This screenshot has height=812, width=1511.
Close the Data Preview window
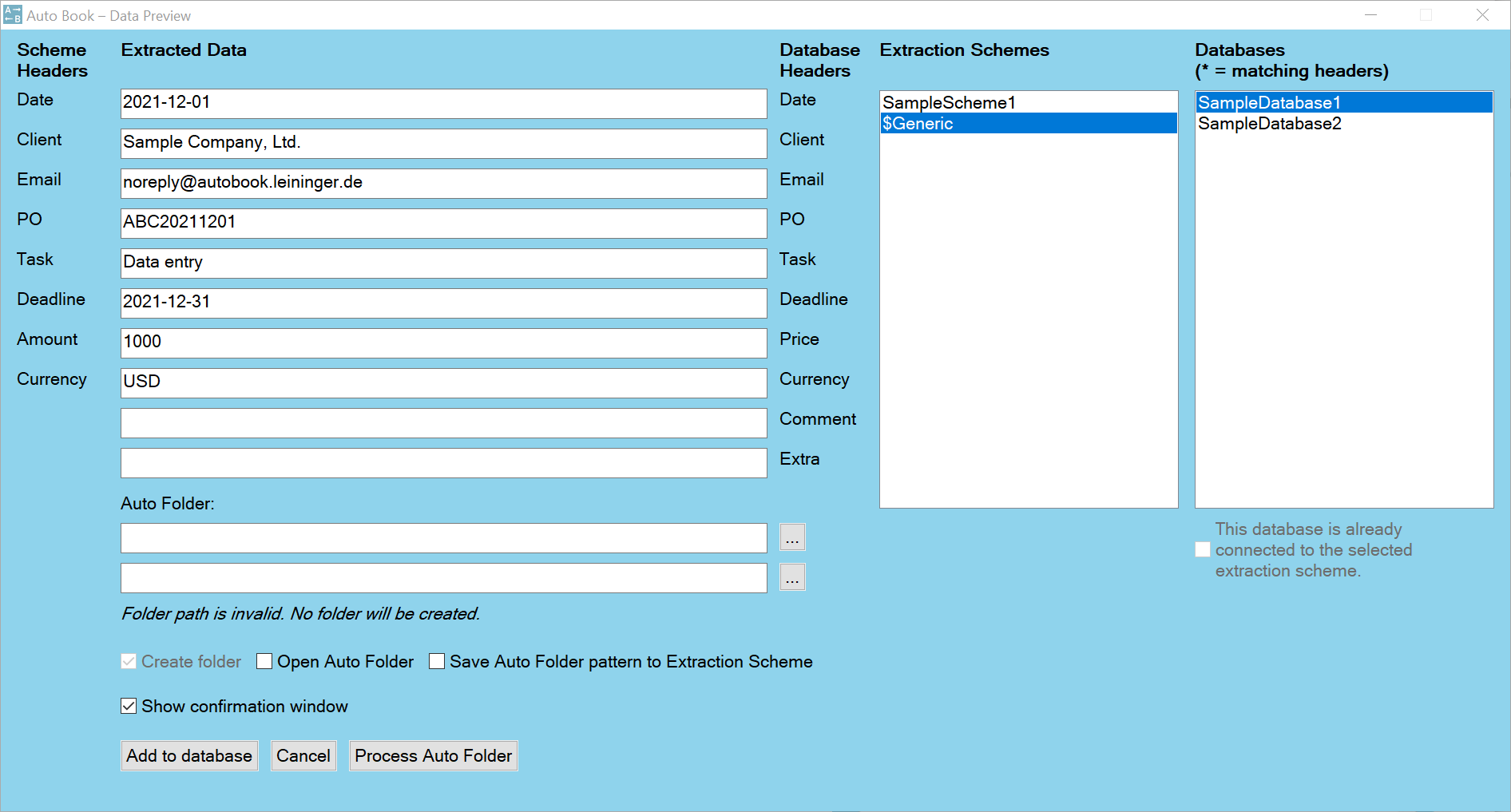point(1482,15)
